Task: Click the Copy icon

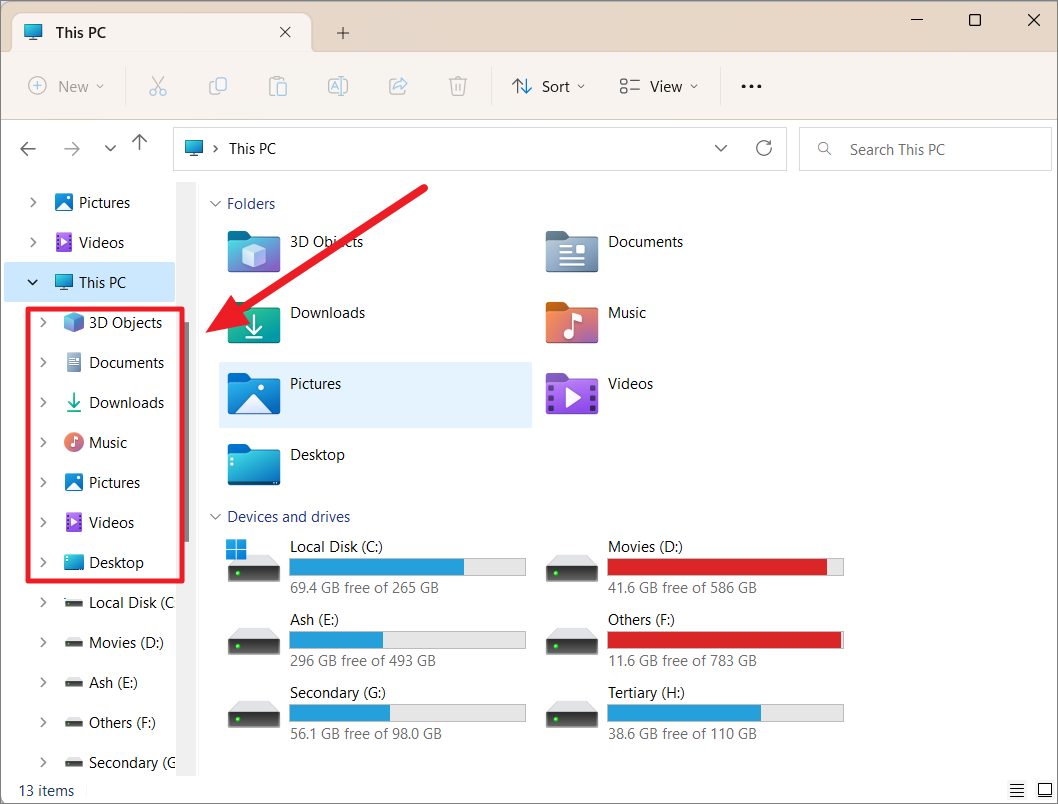Action: pos(218,86)
